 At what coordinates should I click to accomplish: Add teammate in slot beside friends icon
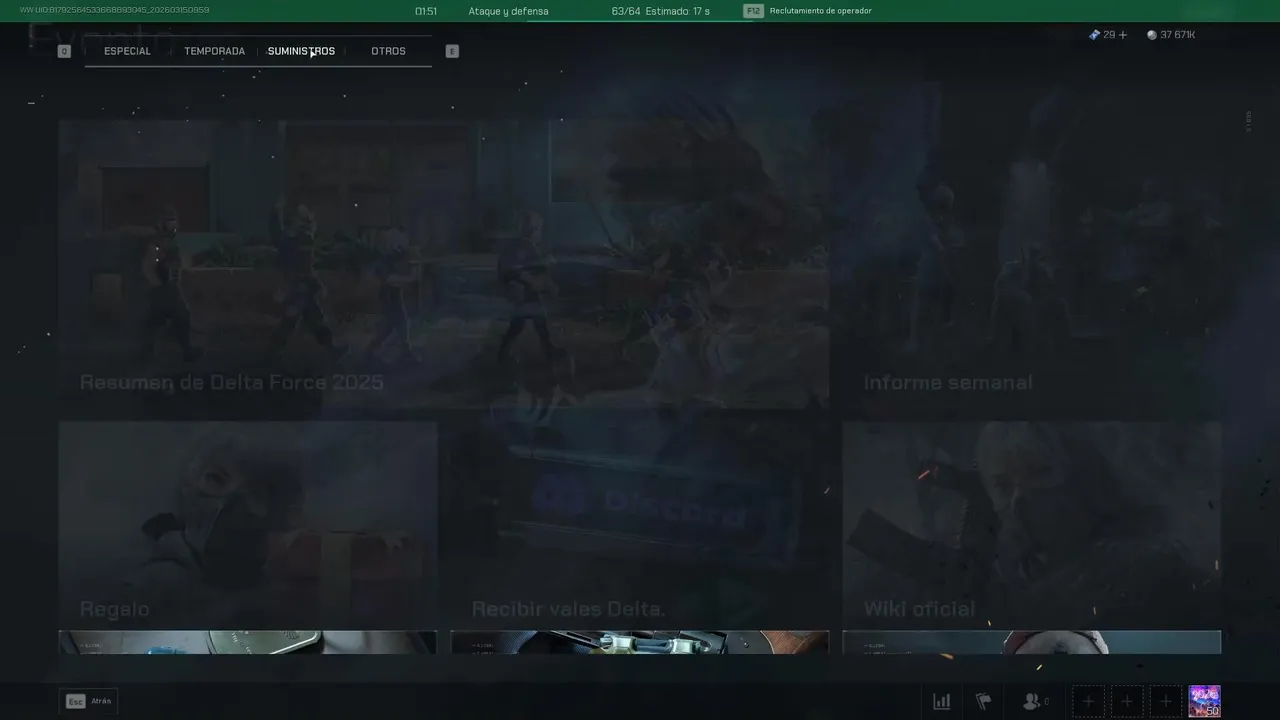coord(1088,701)
